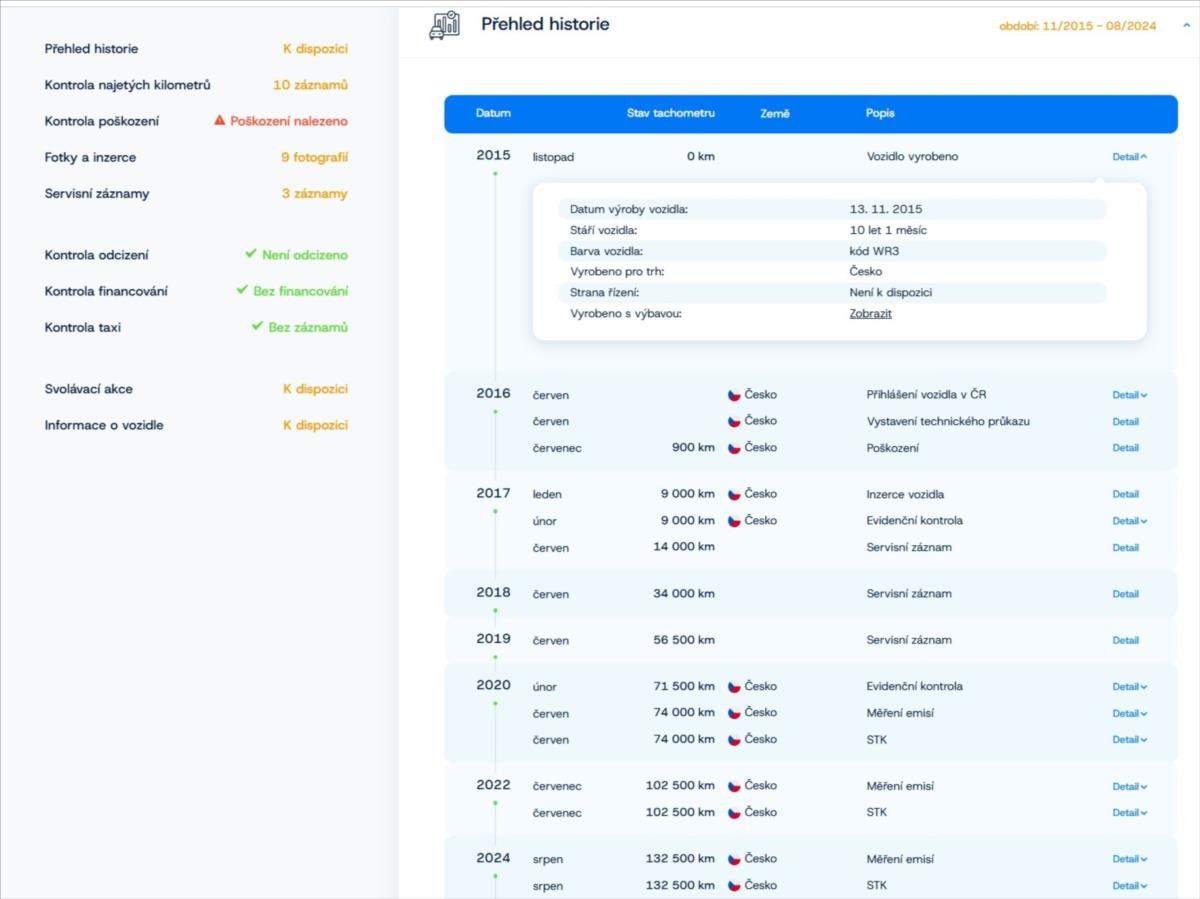Click the Stav tachometru column header
This screenshot has height=899, width=1200.
670,114
